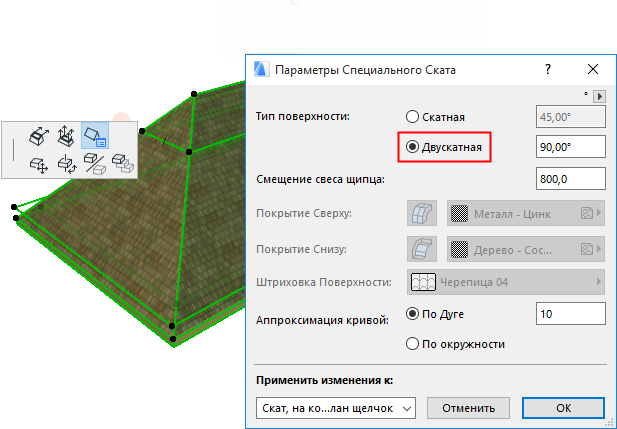Choose По окружности curve approximation
Viewport: 617px width, 429px height.
(412, 344)
